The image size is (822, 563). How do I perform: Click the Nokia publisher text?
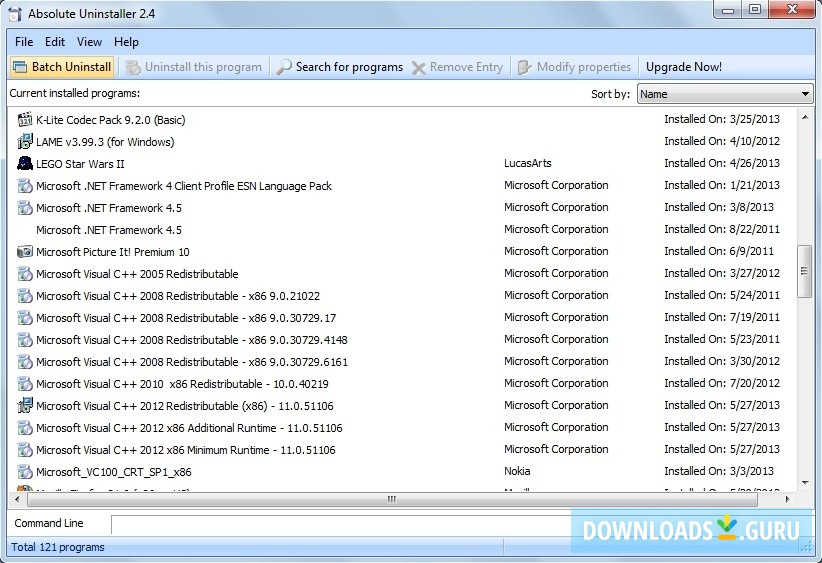517,471
